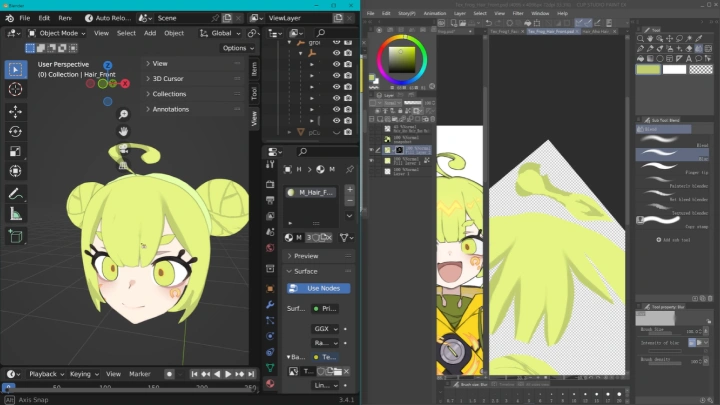Open the Filter menu in Clip Studio

[518, 13]
